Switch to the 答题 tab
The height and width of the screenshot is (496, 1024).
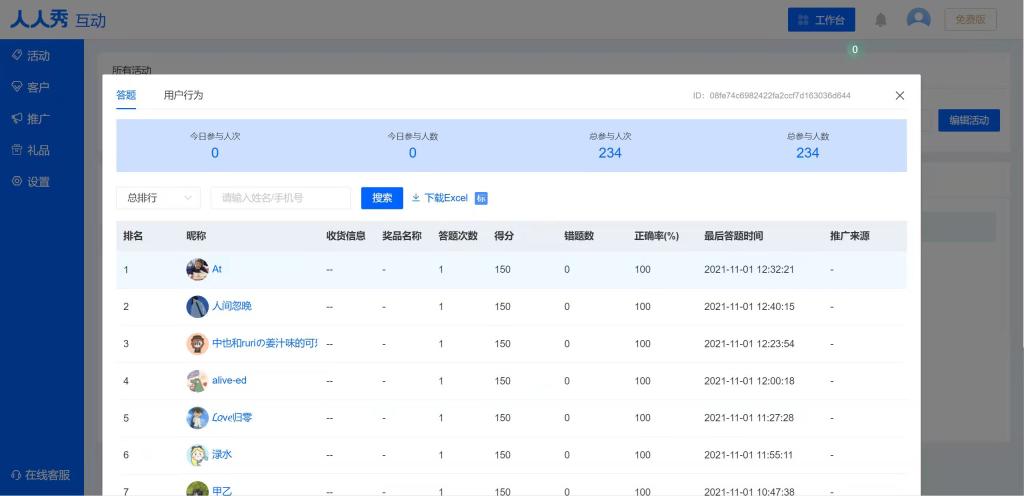pyautogui.click(x=126, y=95)
